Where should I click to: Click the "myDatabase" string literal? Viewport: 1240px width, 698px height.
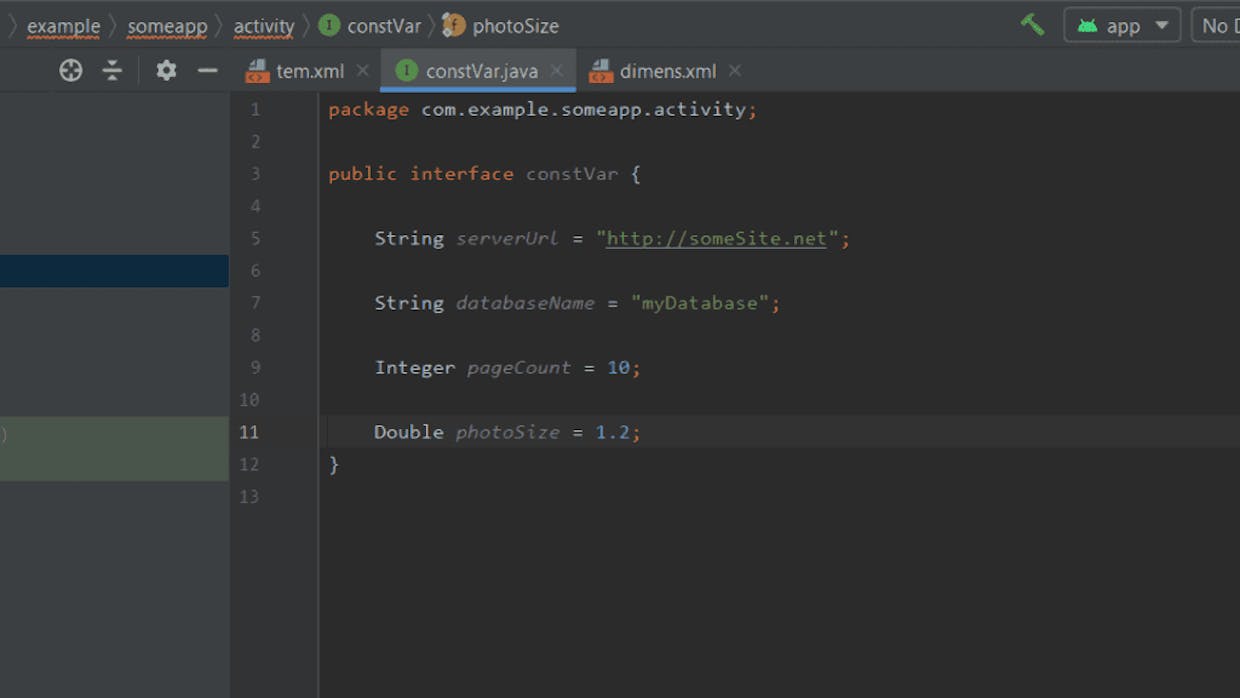coord(700,303)
